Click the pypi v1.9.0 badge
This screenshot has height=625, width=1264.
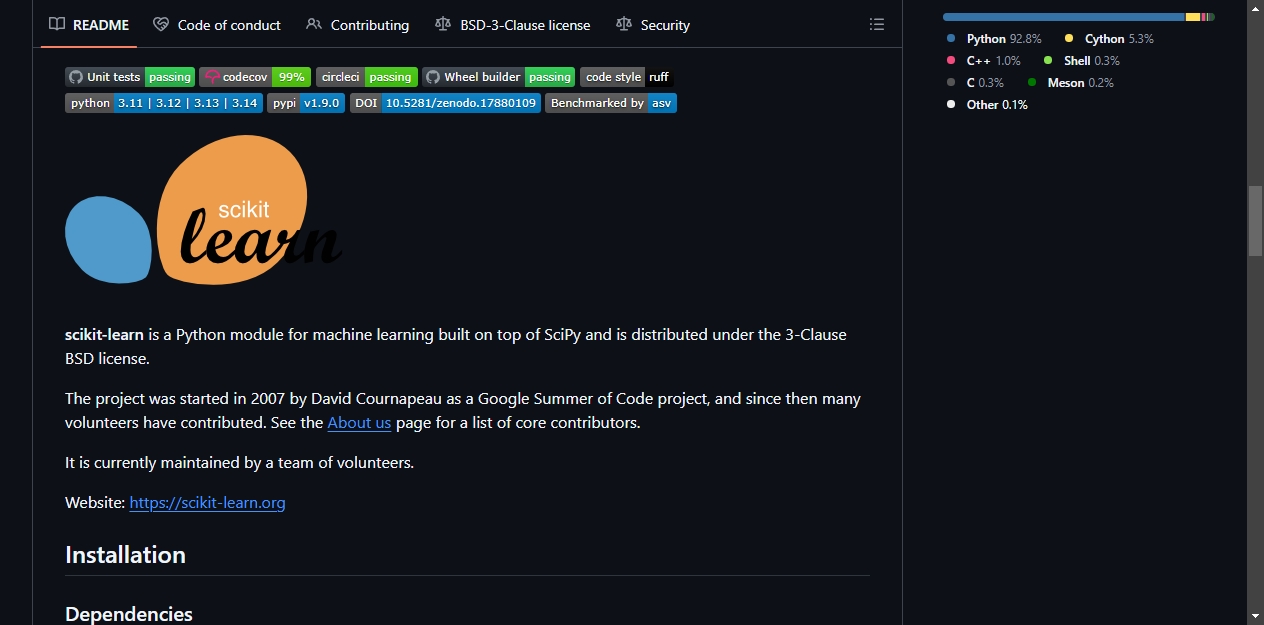(306, 103)
